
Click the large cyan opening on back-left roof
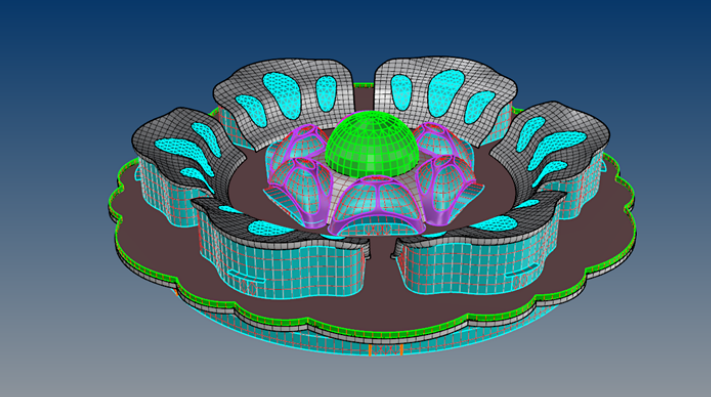[282, 96]
